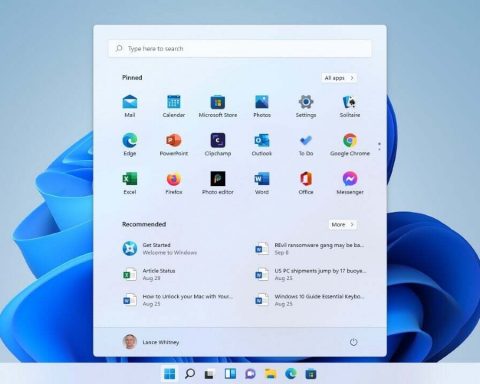Open the Mail app
Screen dimensions: 480x384
pyautogui.click(x=130, y=106)
